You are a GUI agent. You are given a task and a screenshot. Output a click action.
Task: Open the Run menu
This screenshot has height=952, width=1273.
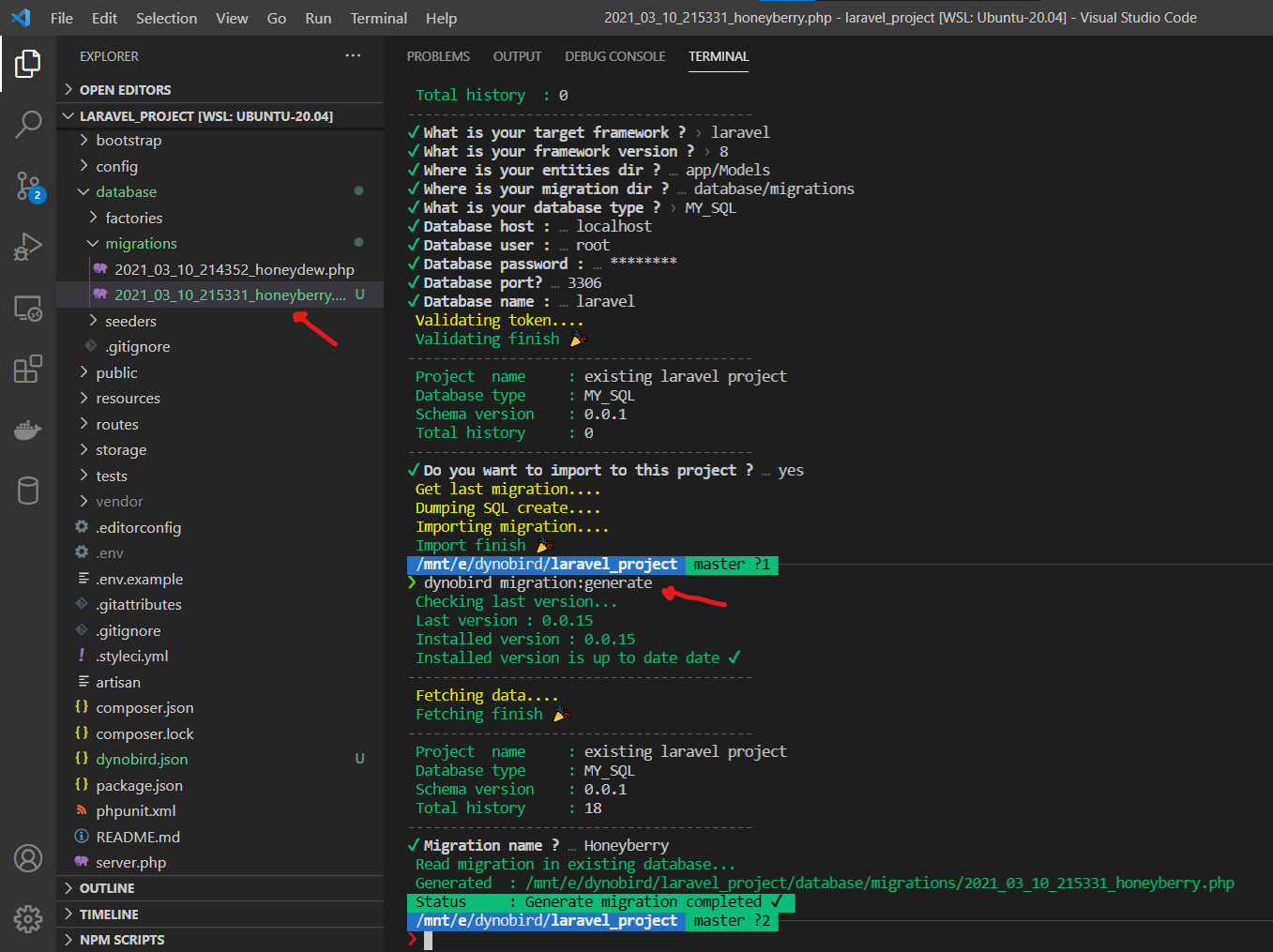(318, 18)
